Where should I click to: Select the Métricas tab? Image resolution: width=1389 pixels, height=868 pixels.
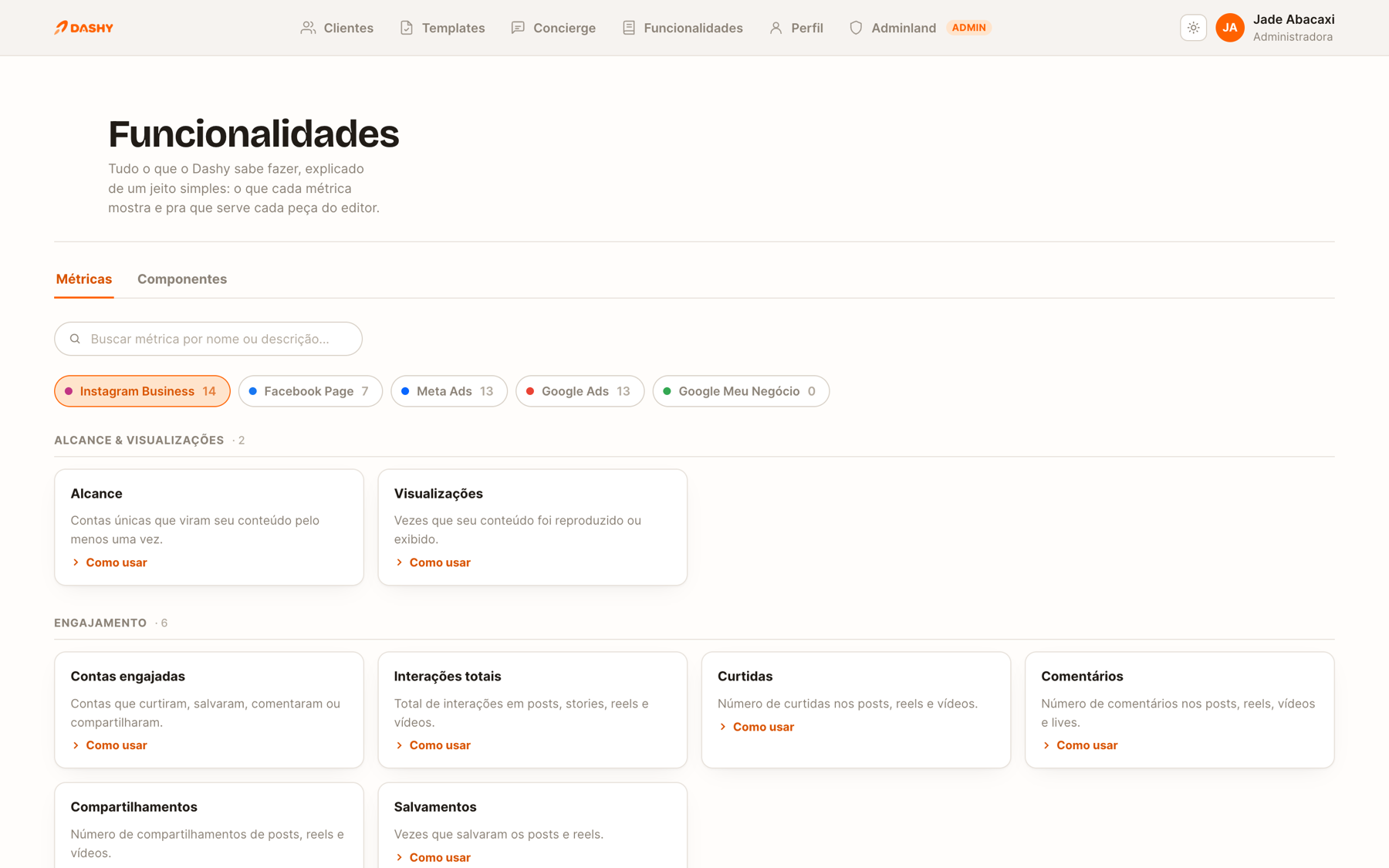pos(84,279)
